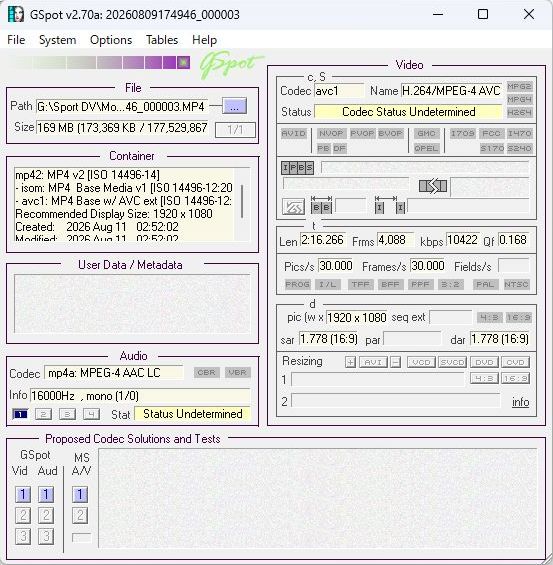Click MS A/V test button 1
This screenshot has width=553, height=565.
pyautogui.click(x=80, y=494)
